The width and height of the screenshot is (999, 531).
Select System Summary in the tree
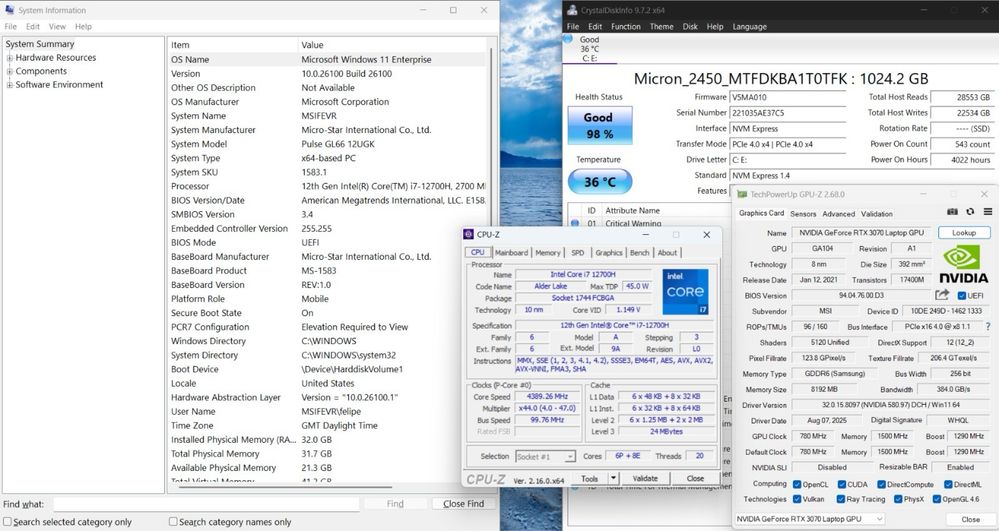click(x=40, y=44)
